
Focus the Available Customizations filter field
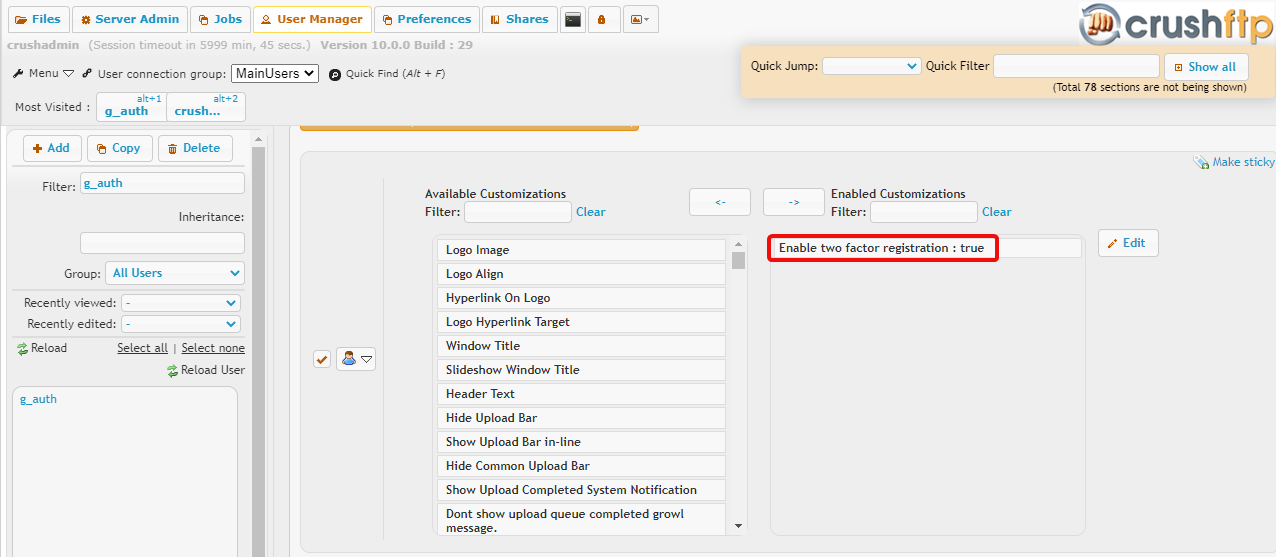point(518,212)
